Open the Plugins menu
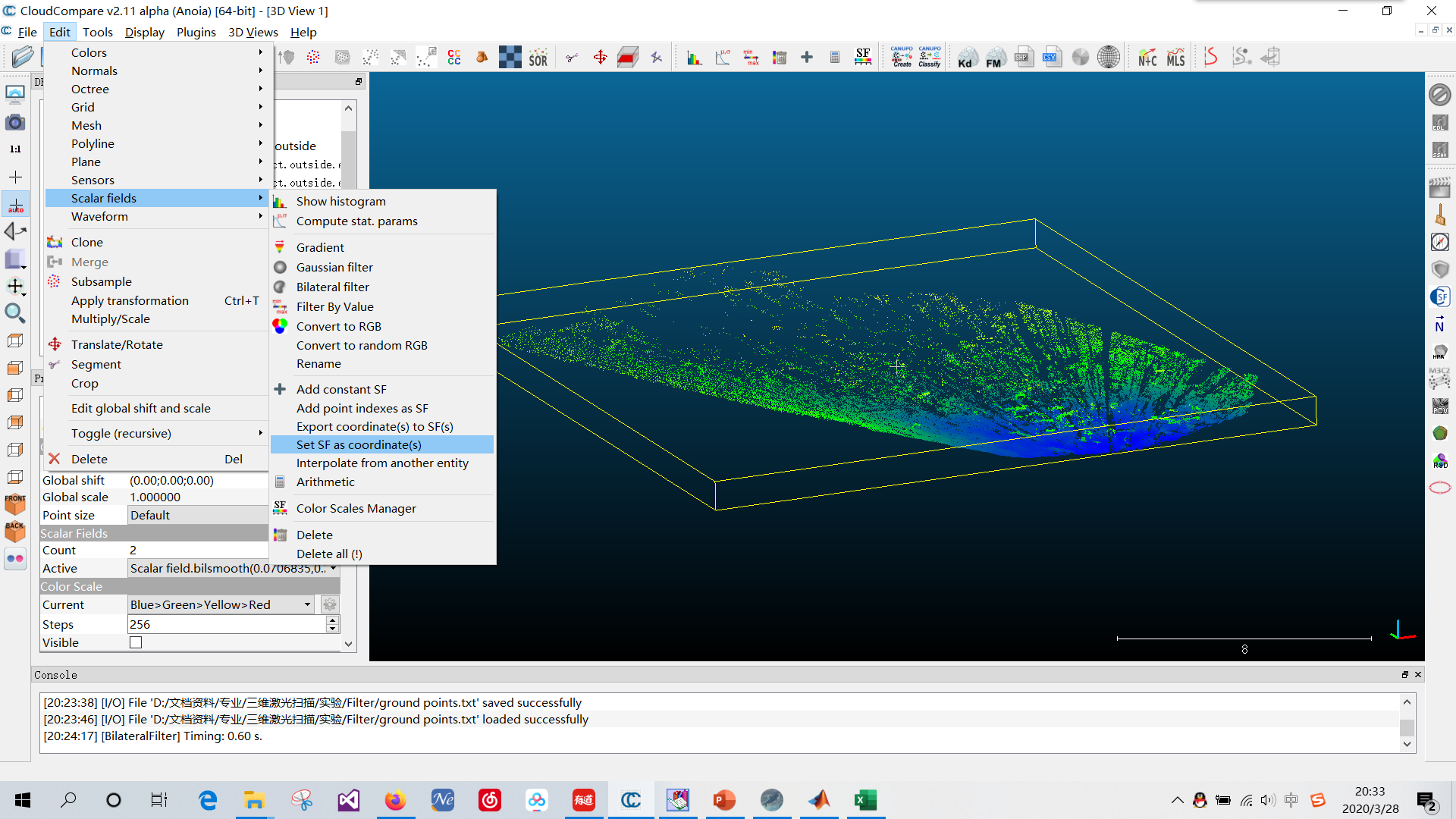This screenshot has height=819, width=1456. [x=196, y=32]
